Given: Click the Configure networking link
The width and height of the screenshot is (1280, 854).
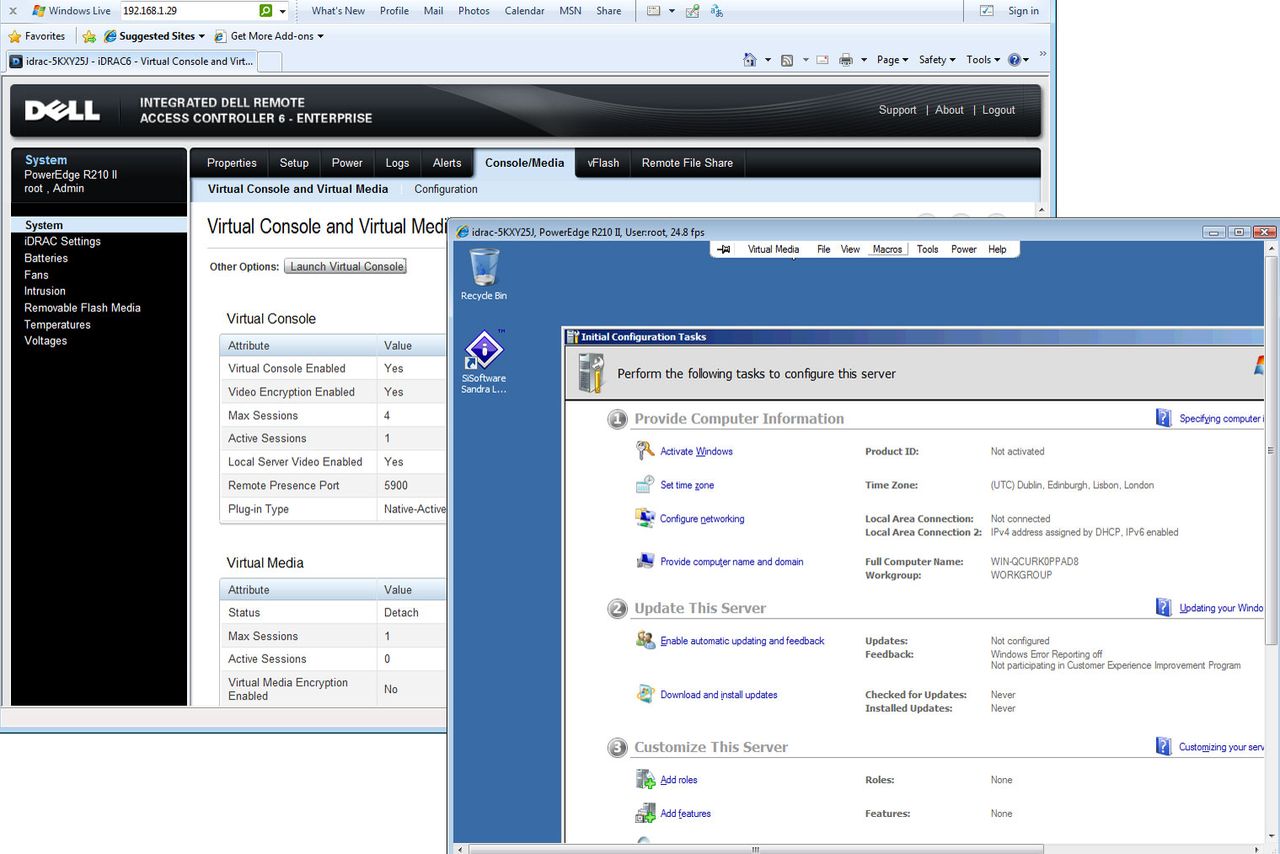Looking at the screenshot, I should click(702, 519).
